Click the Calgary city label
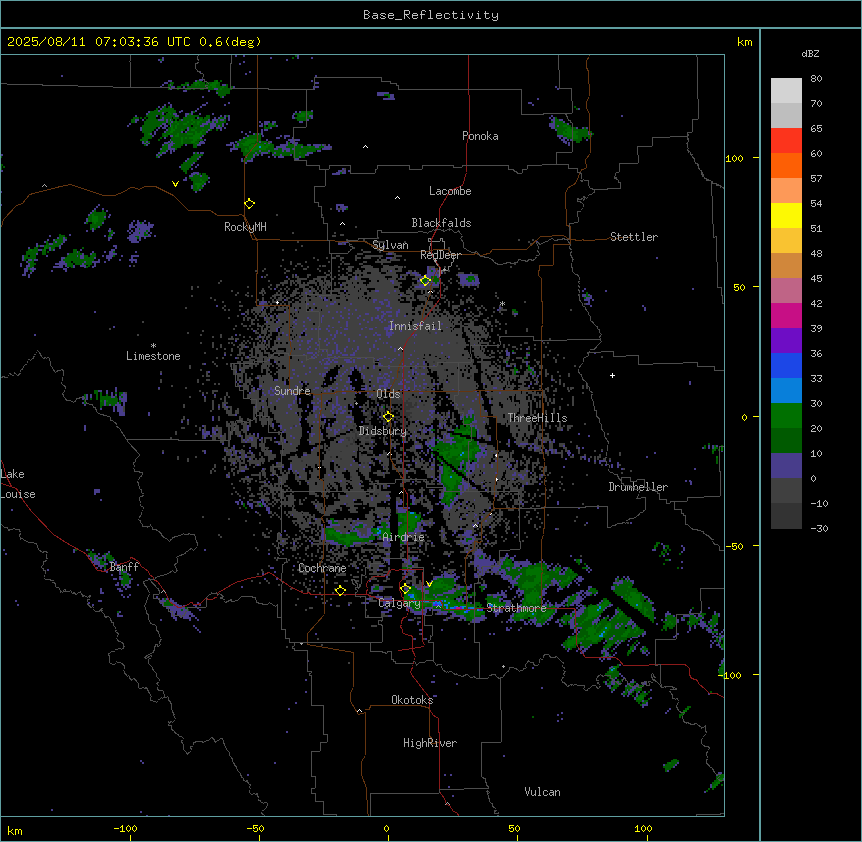The width and height of the screenshot is (862, 842). coord(399,603)
